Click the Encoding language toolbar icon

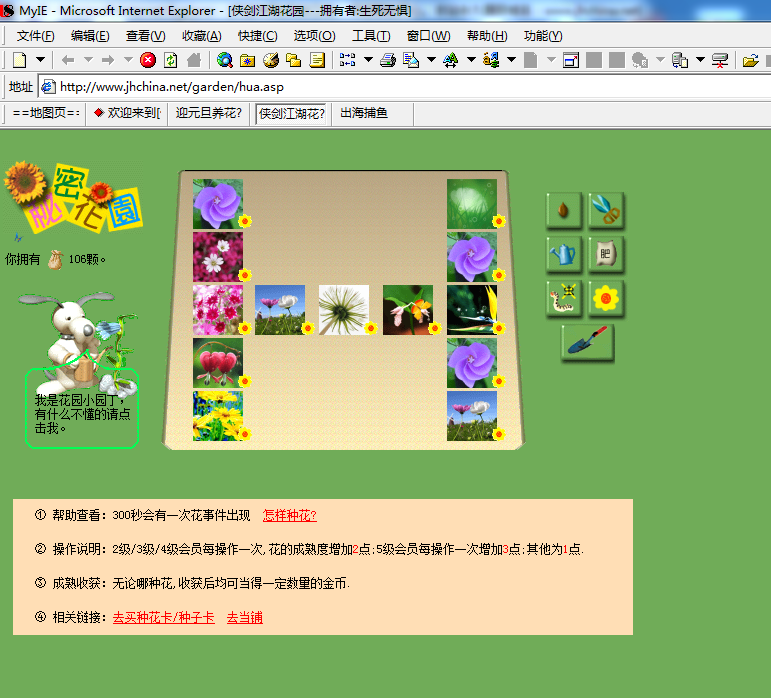coord(491,60)
